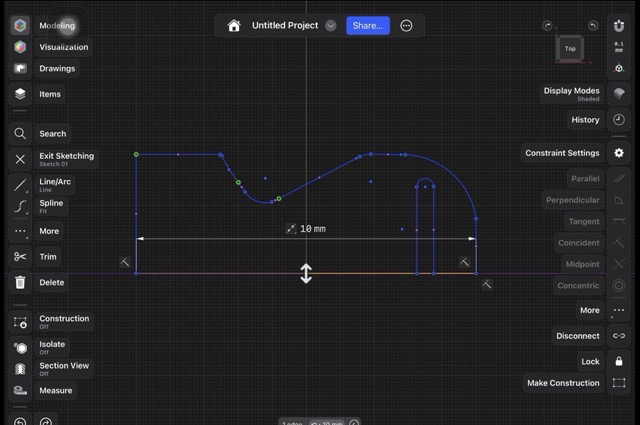
Task: Open more sketch tools ellipsis icon
Action: (20, 231)
